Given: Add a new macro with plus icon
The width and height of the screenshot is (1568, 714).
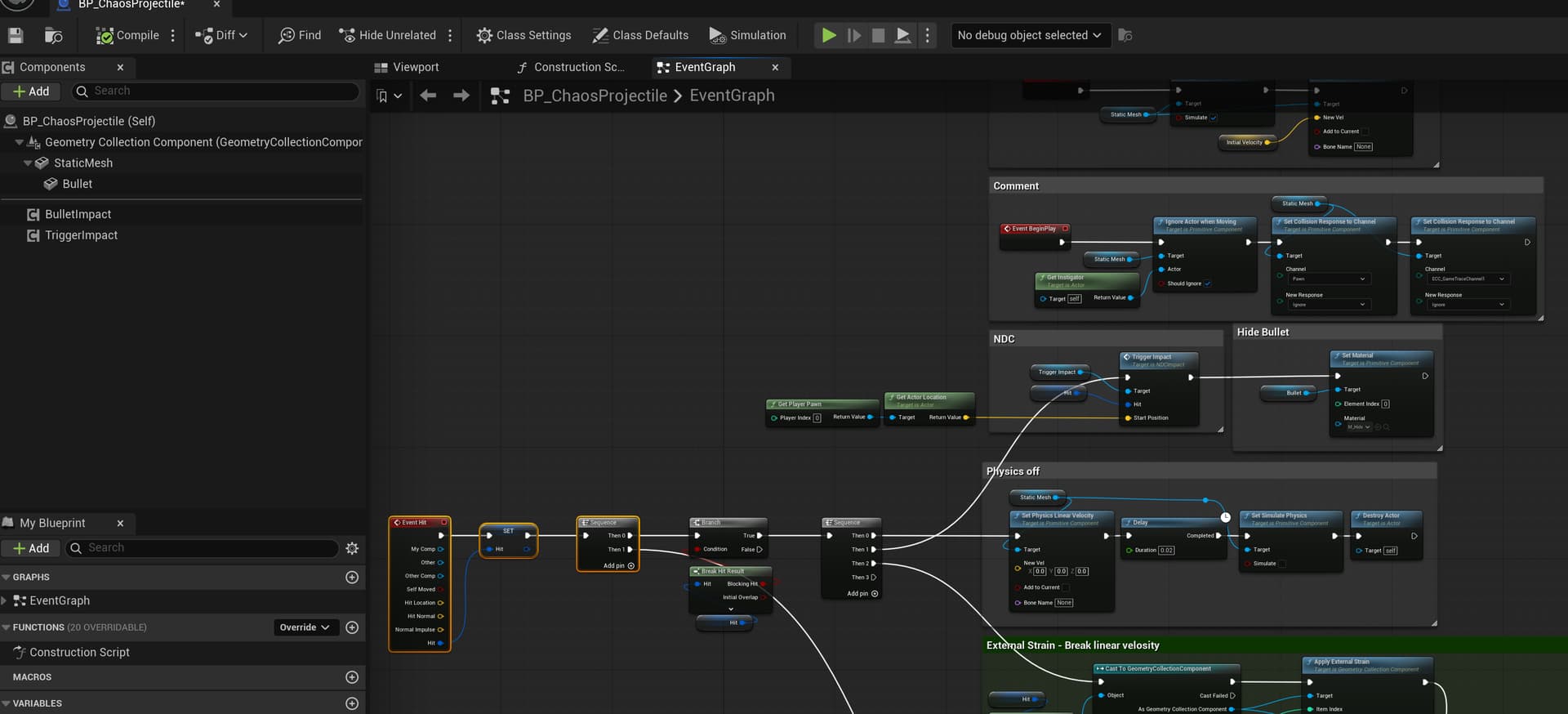Looking at the screenshot, I should [352, 677].
